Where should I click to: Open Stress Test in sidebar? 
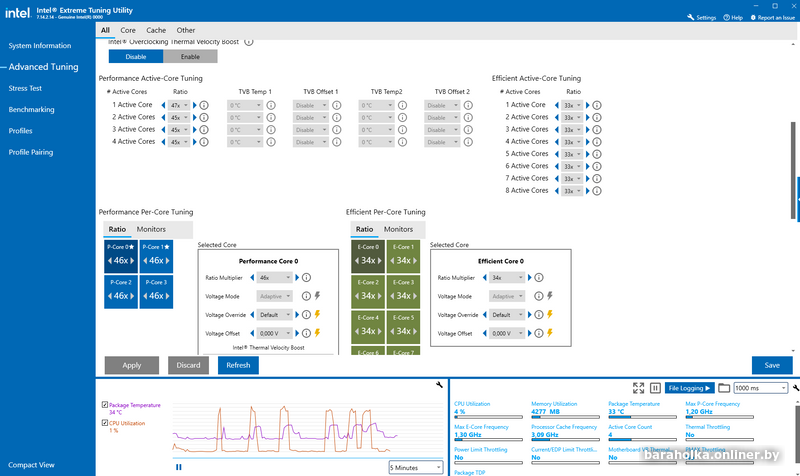point(25,88)
